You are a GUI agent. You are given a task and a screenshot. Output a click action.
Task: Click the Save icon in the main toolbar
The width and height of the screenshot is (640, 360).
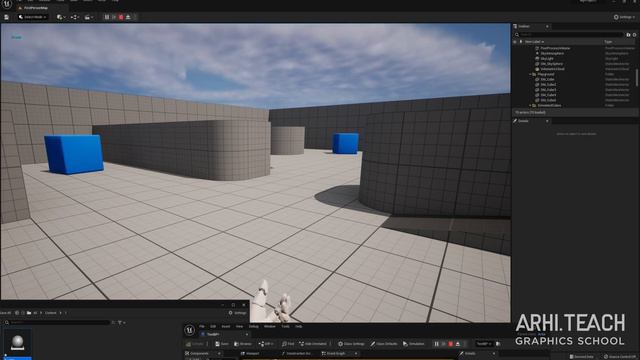point(6,17)
